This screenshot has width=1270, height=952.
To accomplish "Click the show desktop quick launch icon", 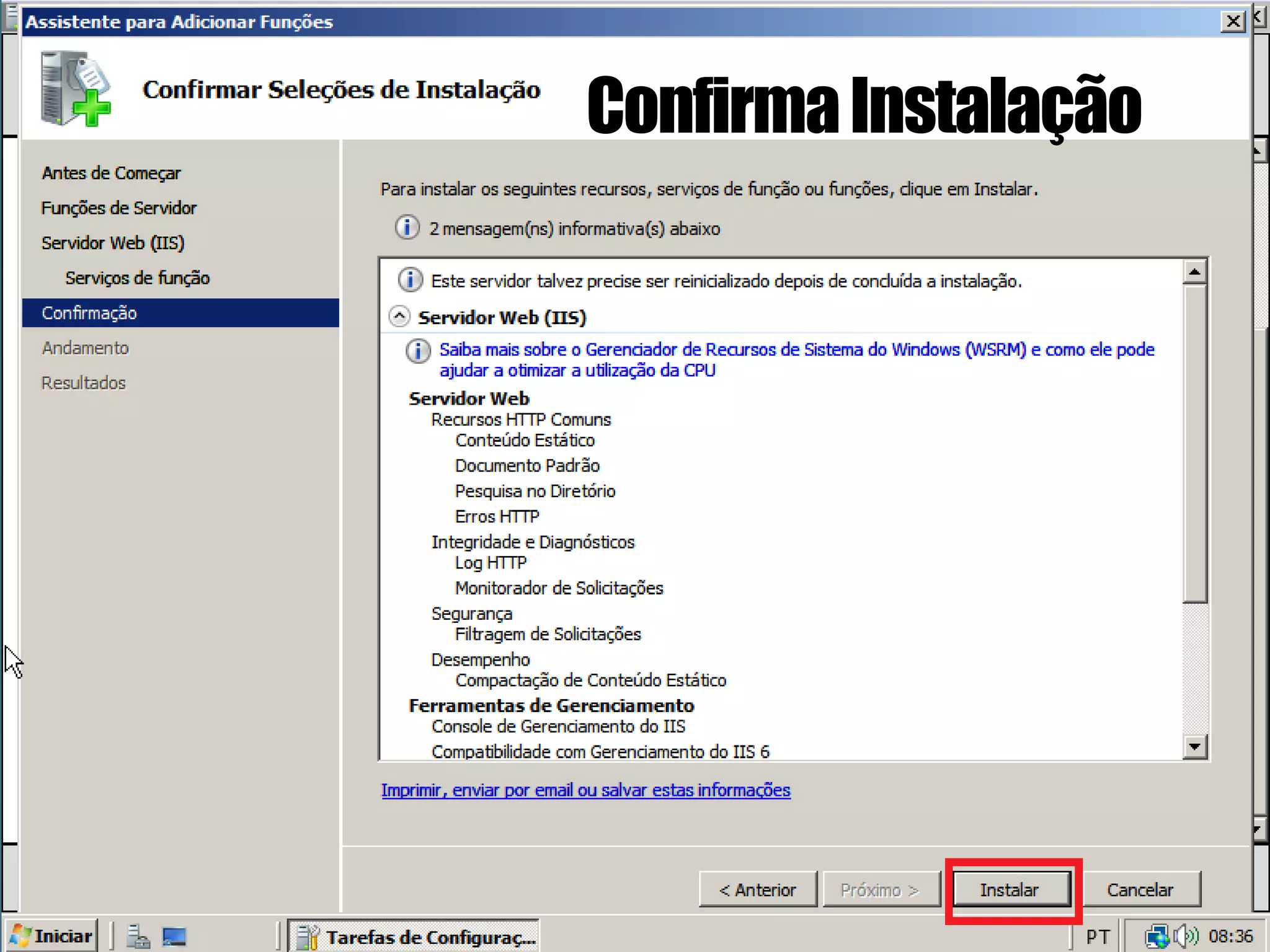I will 174,936.
